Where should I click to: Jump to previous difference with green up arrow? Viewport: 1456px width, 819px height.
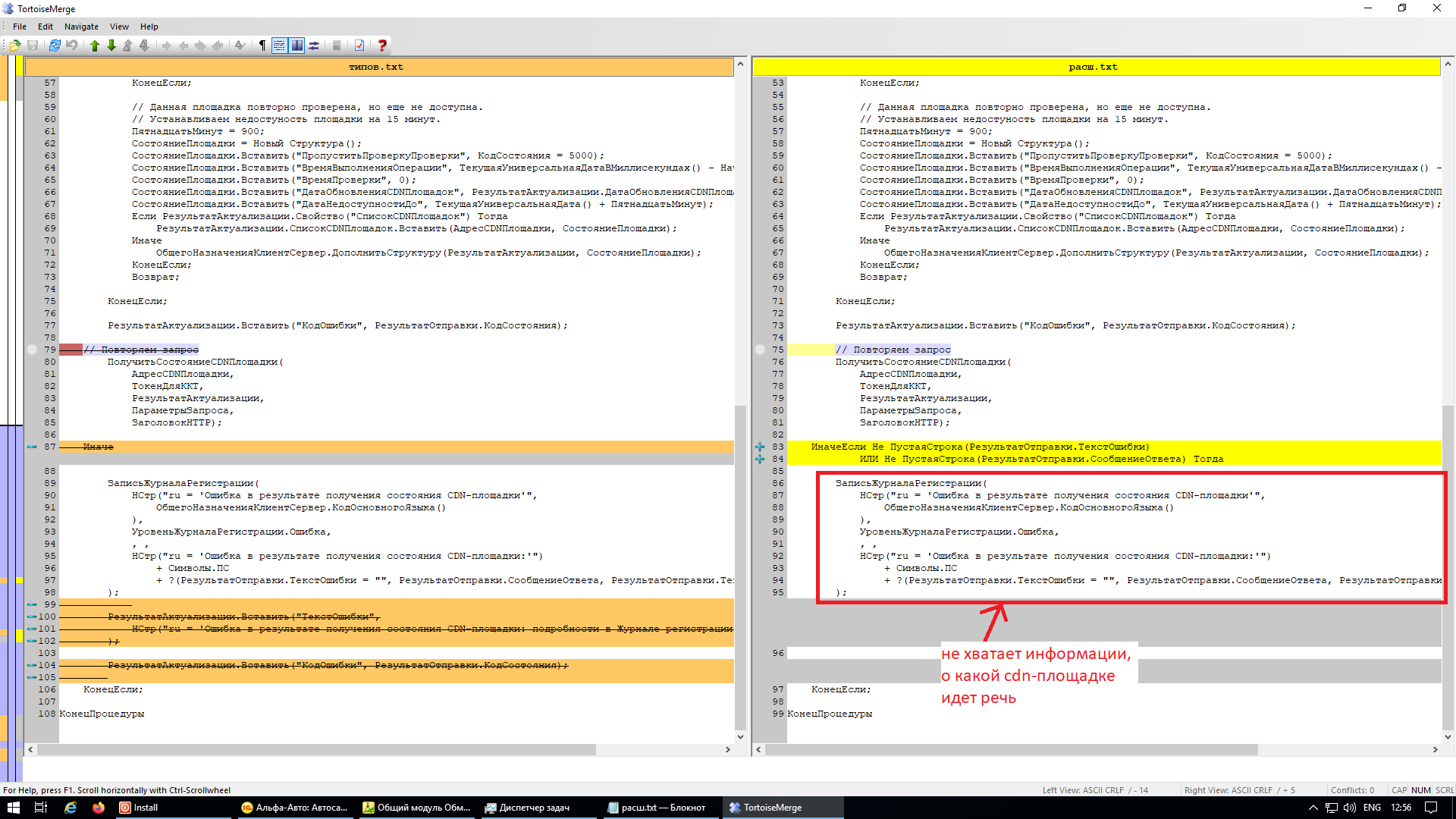click(95, 45)
